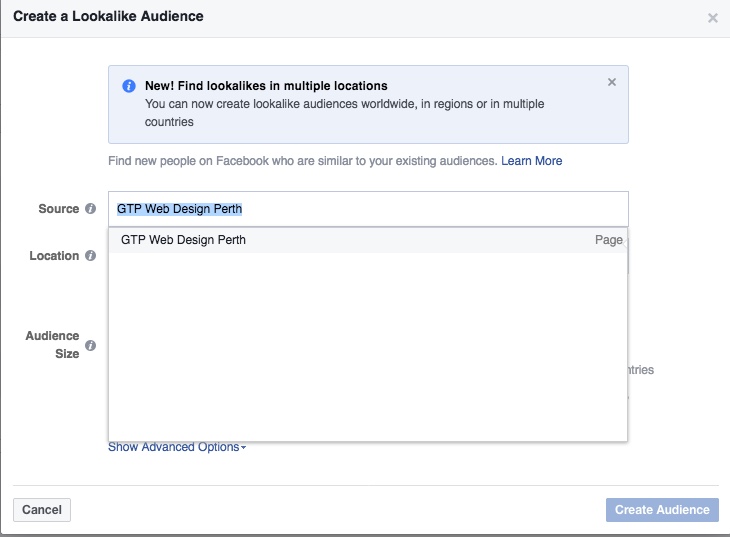Click the blue info icon in the banner
This screenshot has width=730, height=537.
pos(129,86)
